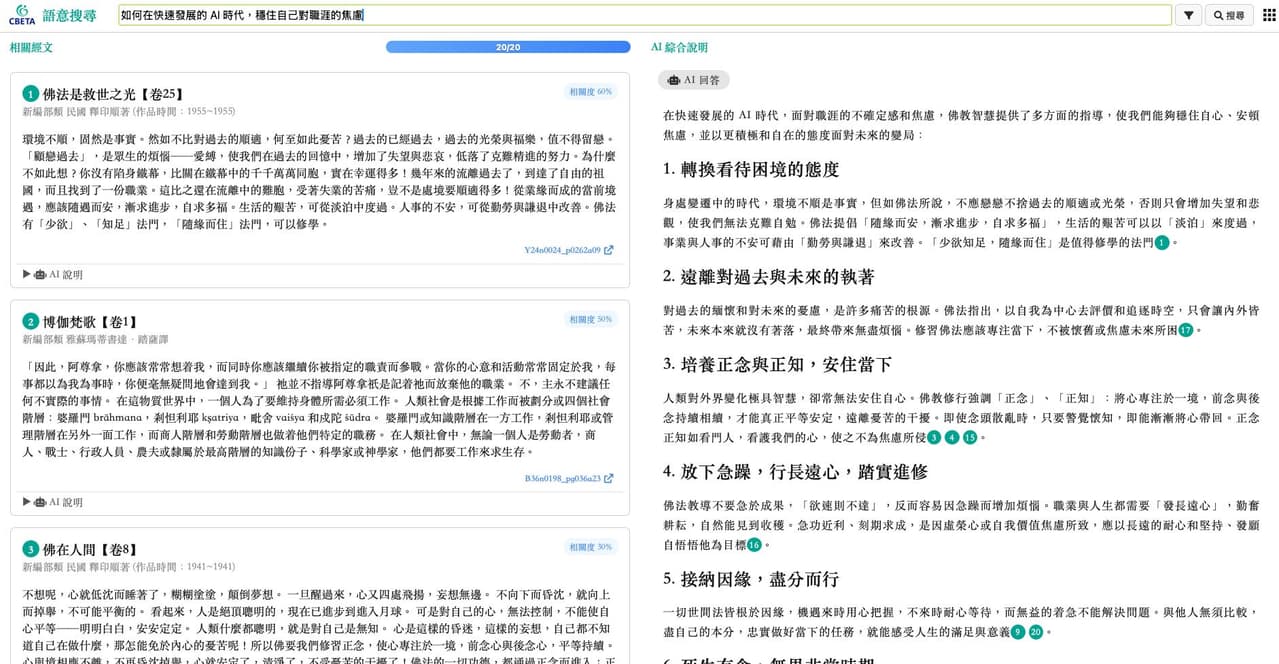The image size is (1279, 664).
Task: Click the 相關度 60% badge
Action: point(590,92)
